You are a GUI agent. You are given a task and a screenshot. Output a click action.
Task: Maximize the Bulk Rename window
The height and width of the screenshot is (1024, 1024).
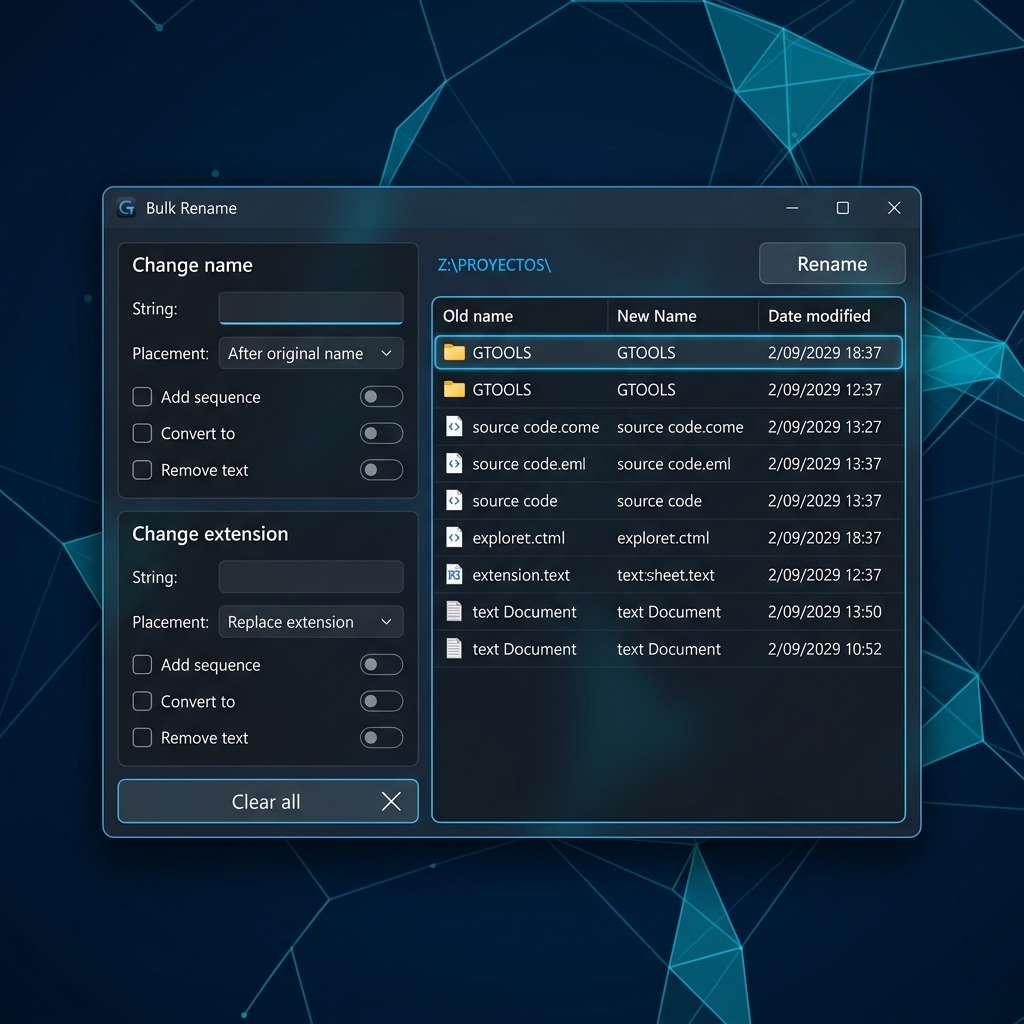click(x=843, y=208)
